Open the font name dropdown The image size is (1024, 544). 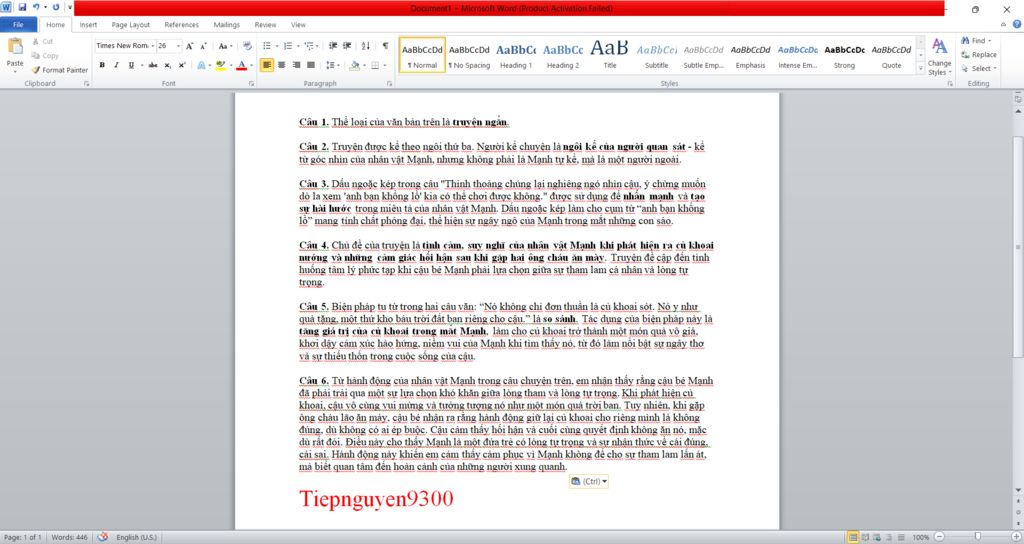point(152,46)
